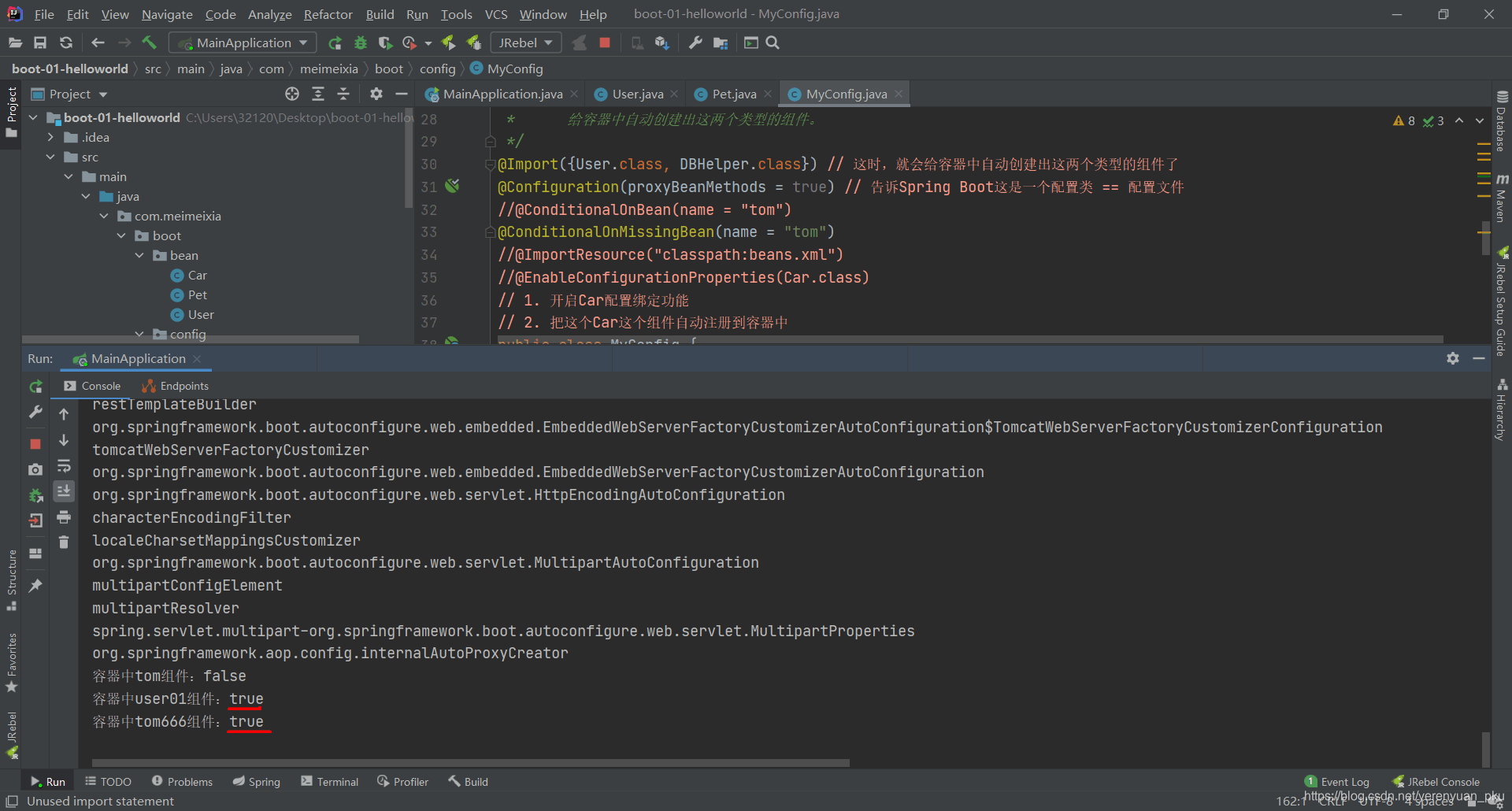
Task: Click the locate-in-tree target icon in Project panel
Action: coord(292,94)
